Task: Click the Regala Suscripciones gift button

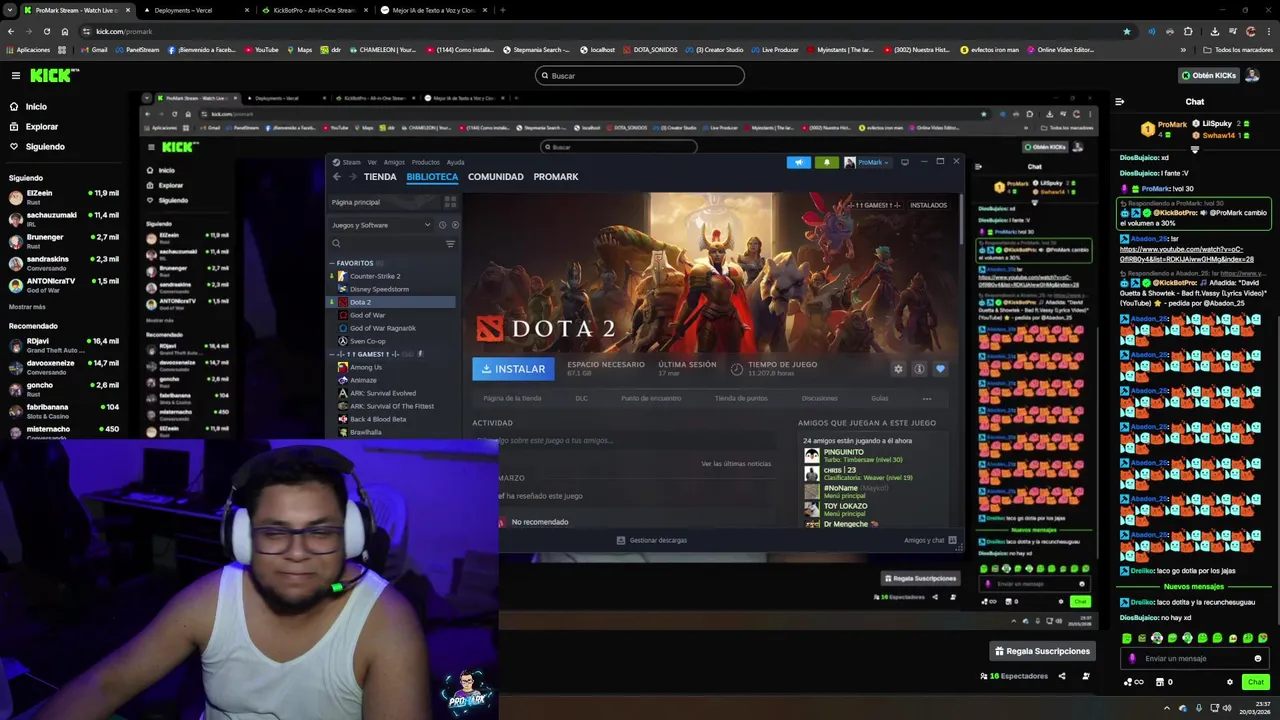Action: [1042, 651]
